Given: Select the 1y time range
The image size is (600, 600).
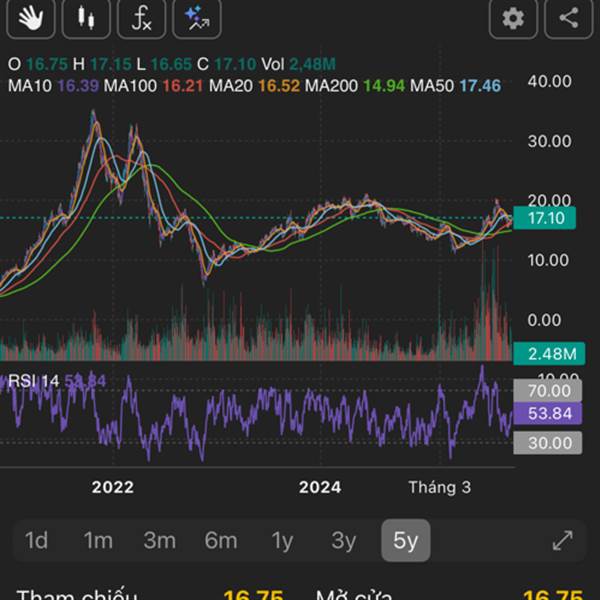Looking at the screenshot, I should tap(283, 541).
